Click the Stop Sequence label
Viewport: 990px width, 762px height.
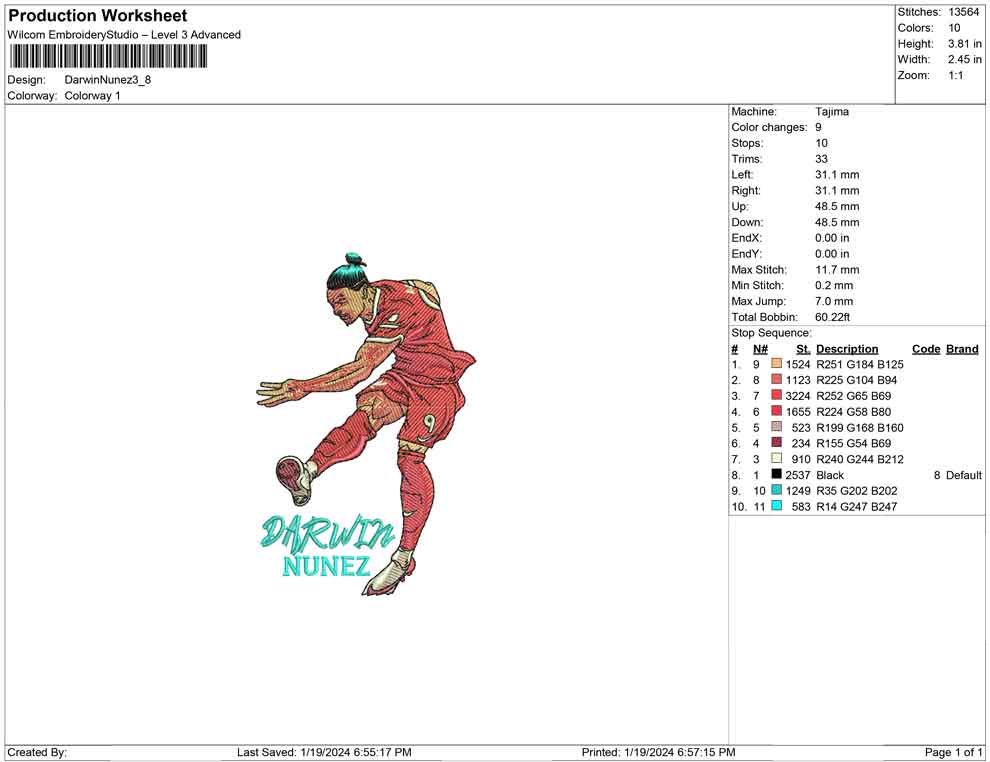click(x=771, y=333)
